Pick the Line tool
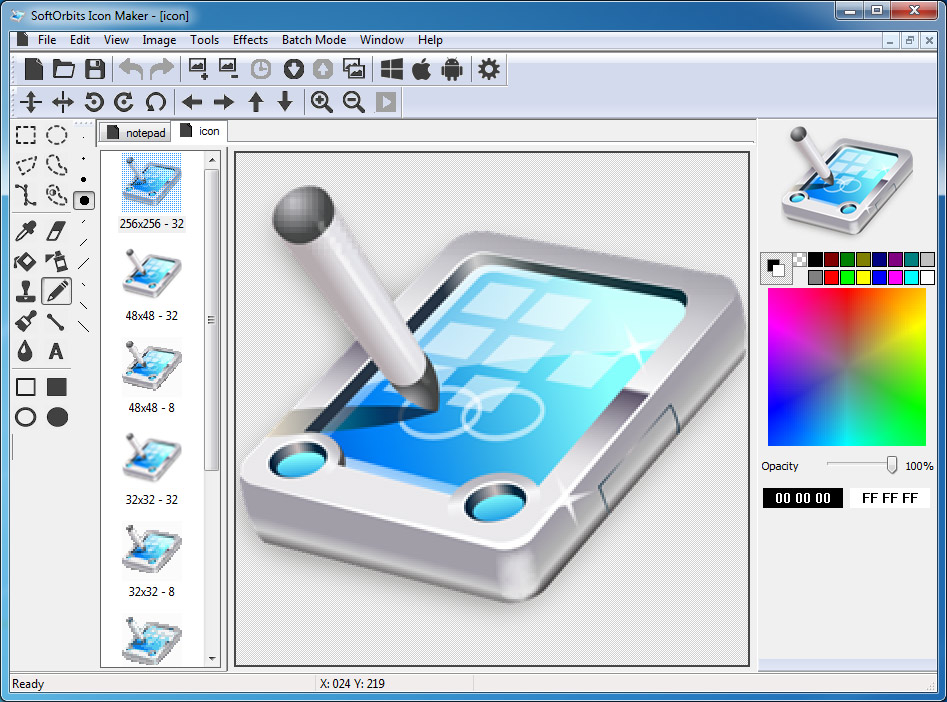Screen dimensions: 947x702 56,321
